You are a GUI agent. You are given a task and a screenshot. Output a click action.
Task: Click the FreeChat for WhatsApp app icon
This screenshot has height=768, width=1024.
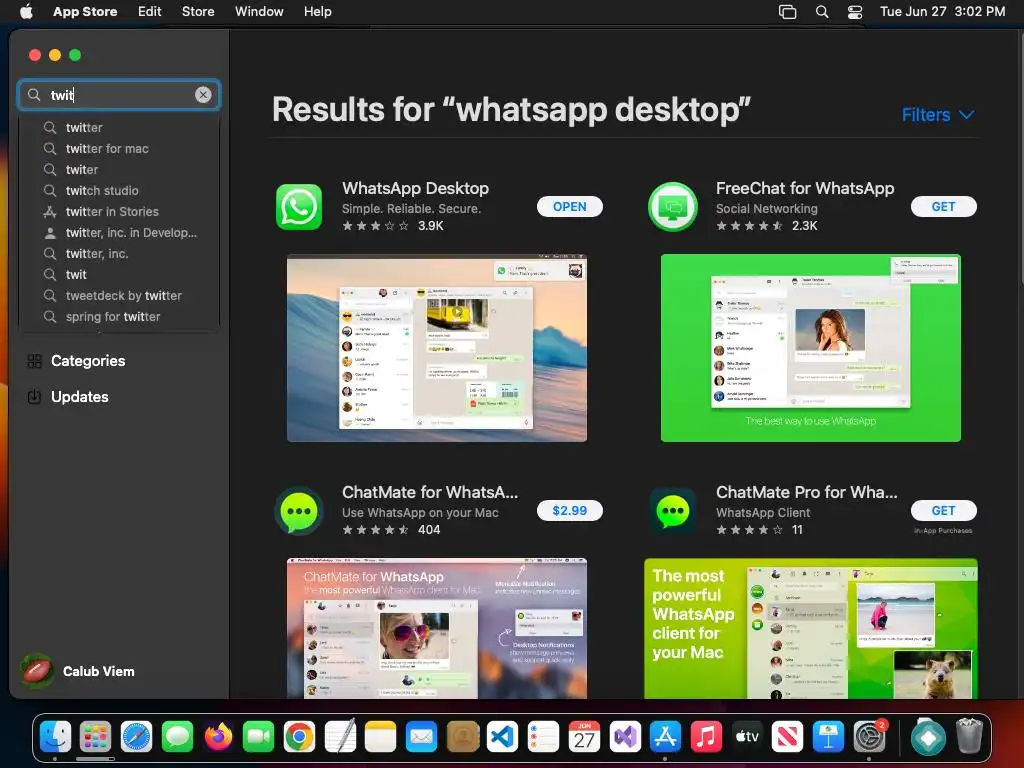coord(673,207)
